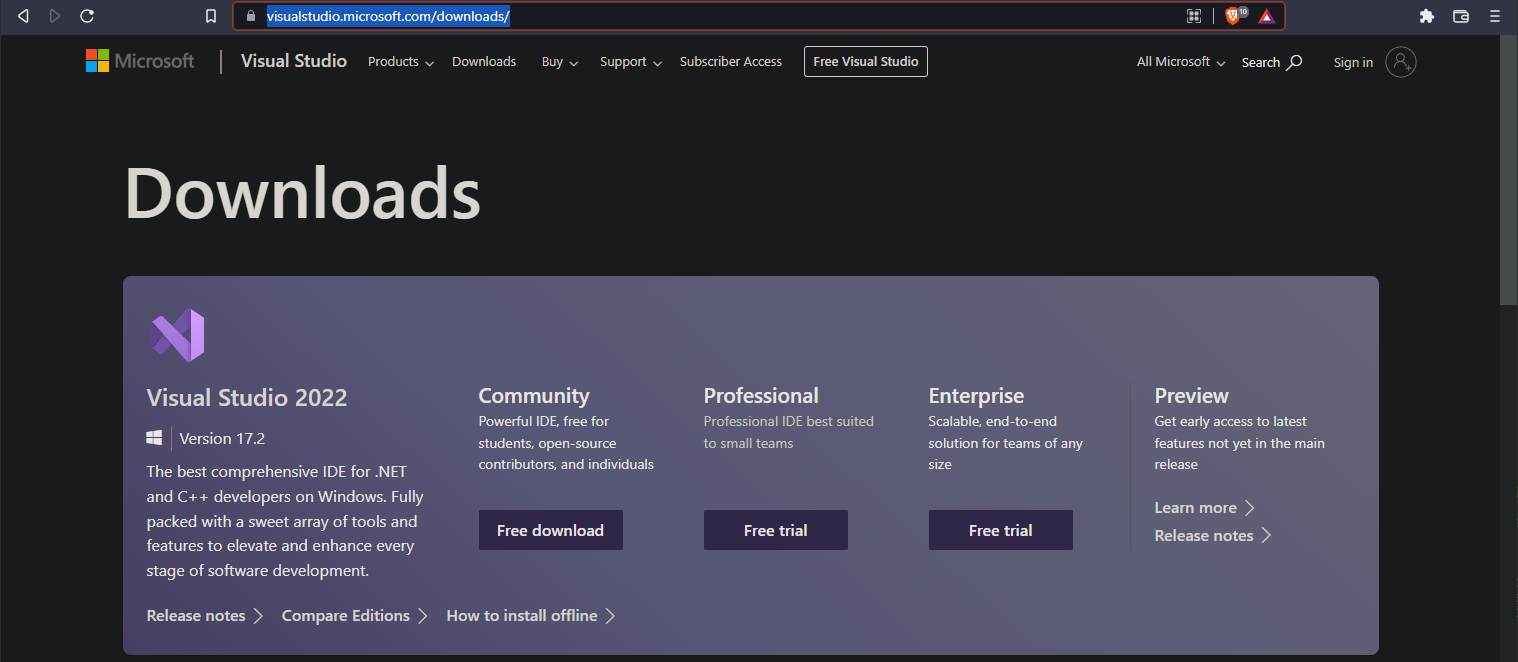Expand the Buy dropdown menu
Image resolution: width=1518 pixels, height=662 pixels.
tap(560, 62)
